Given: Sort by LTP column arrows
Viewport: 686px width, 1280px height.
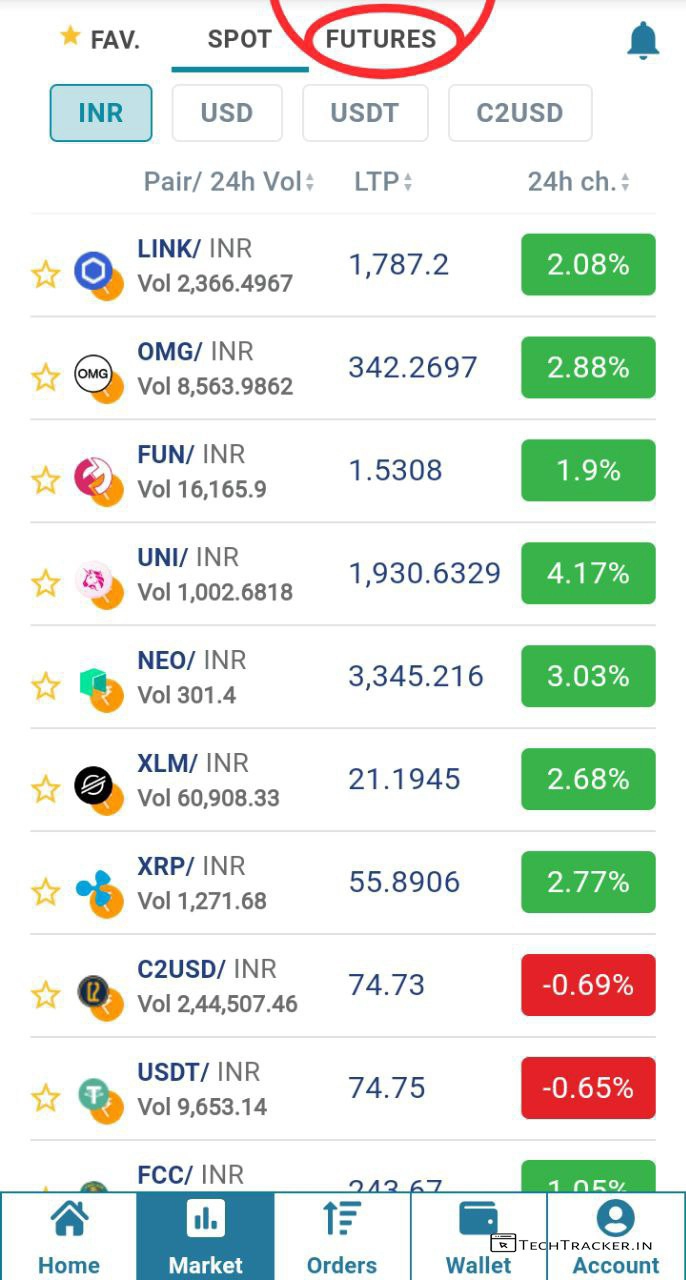Looking at the screenshot, I should [x=408, y=183].
